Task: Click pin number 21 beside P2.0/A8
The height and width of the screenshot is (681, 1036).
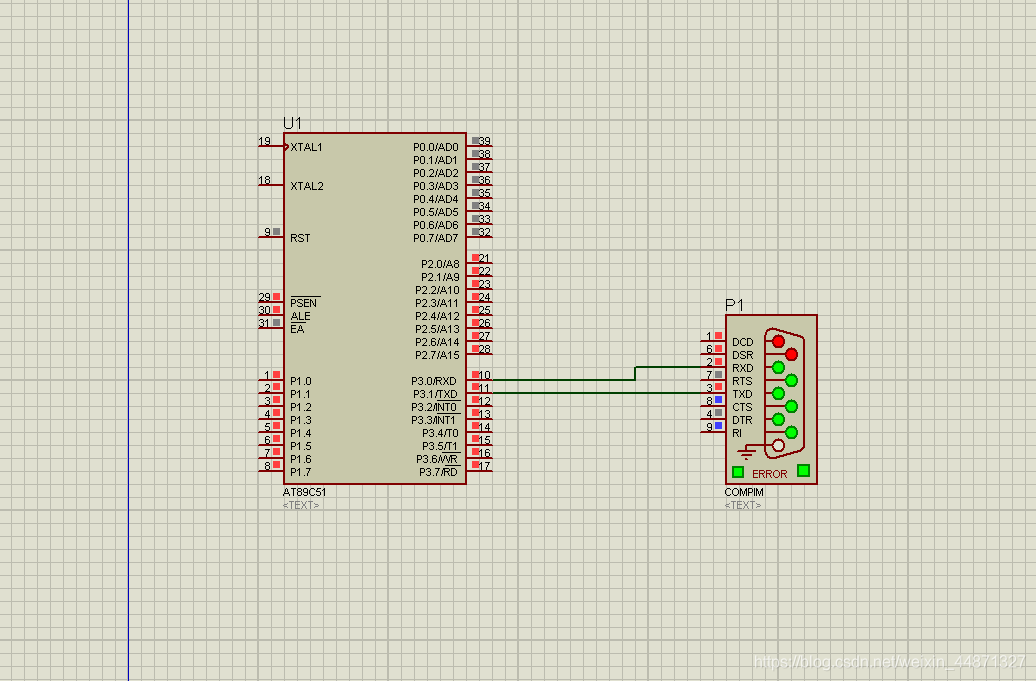Action: [485, 259]
